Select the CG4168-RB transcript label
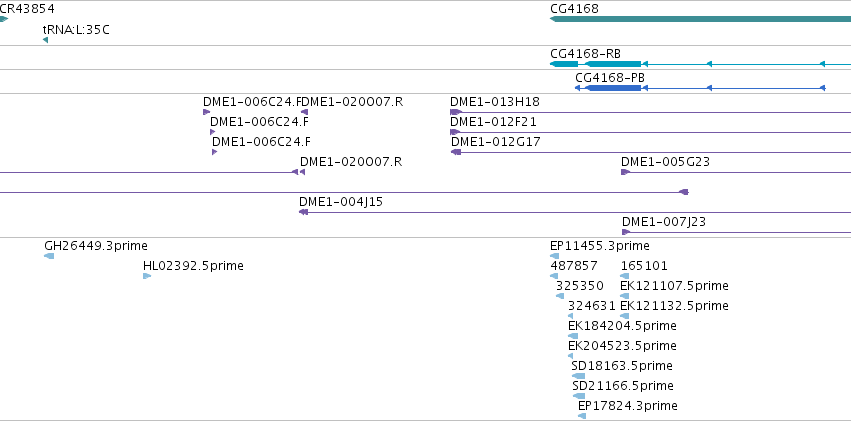 586,54
